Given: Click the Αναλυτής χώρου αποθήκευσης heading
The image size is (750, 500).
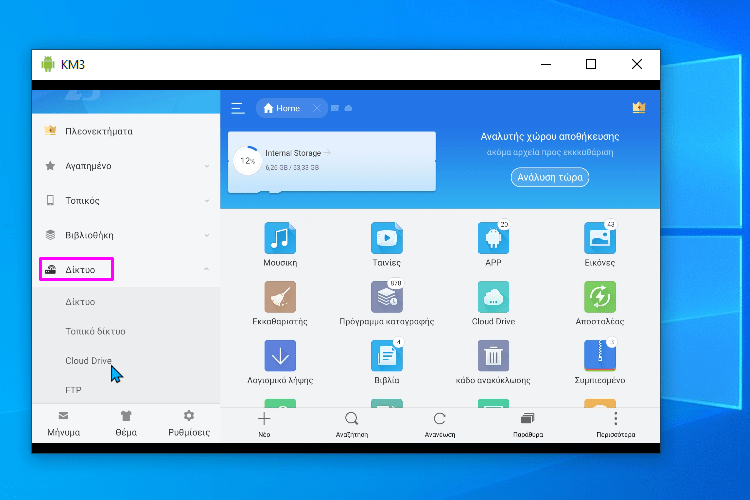Looking at the screenshot, I should pyautogui.click(x=550, y=136).
